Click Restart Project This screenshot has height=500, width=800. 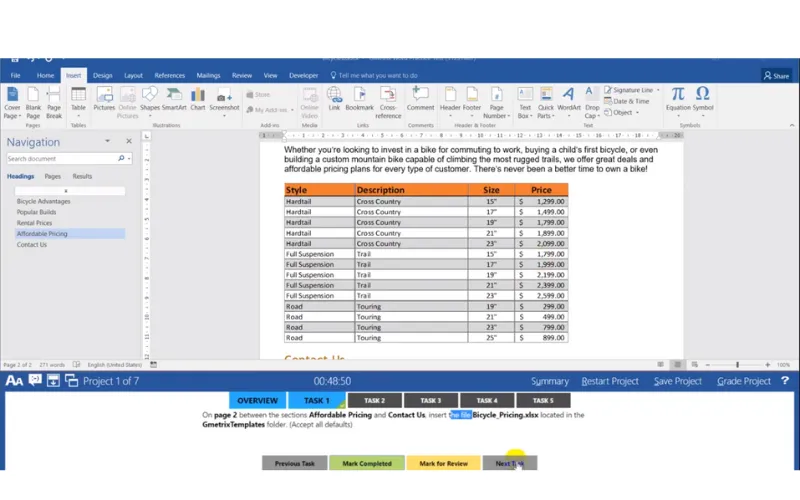[x=610, y=381]
